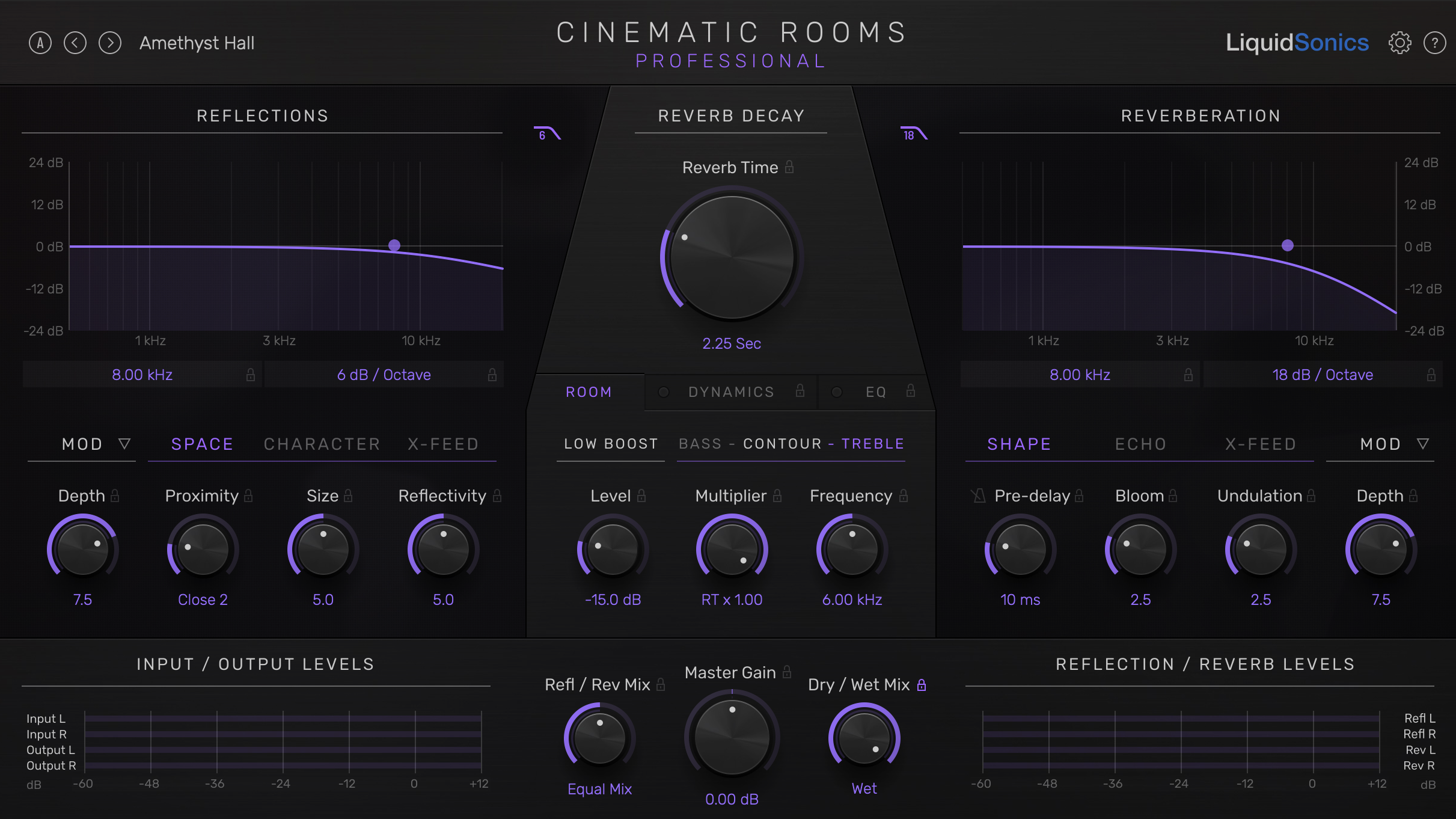Viewport: 1456px width, 819px height.
Task: Click the reverberation 8.00 kHz frequency field
Action: (1080, 375)
